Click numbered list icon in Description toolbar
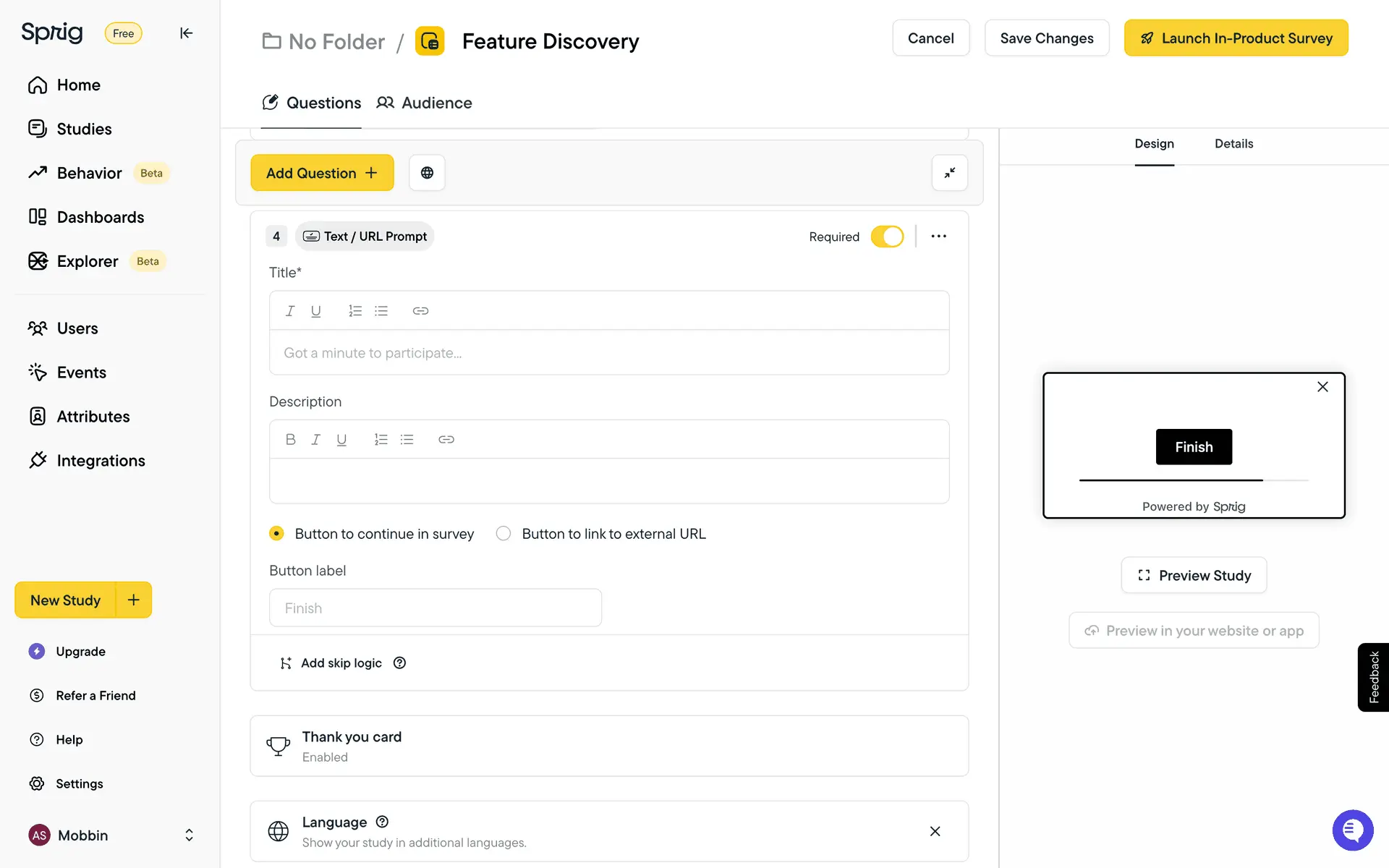The image size is (1389, 868). pyautogui.click(x=381, y=440)
